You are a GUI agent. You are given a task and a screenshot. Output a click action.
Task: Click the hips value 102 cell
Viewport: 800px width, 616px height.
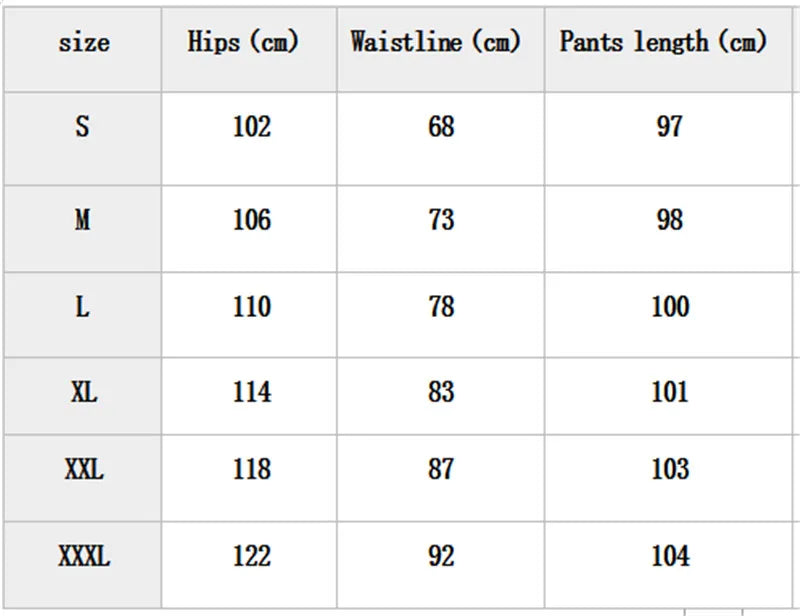click(251, 127)
